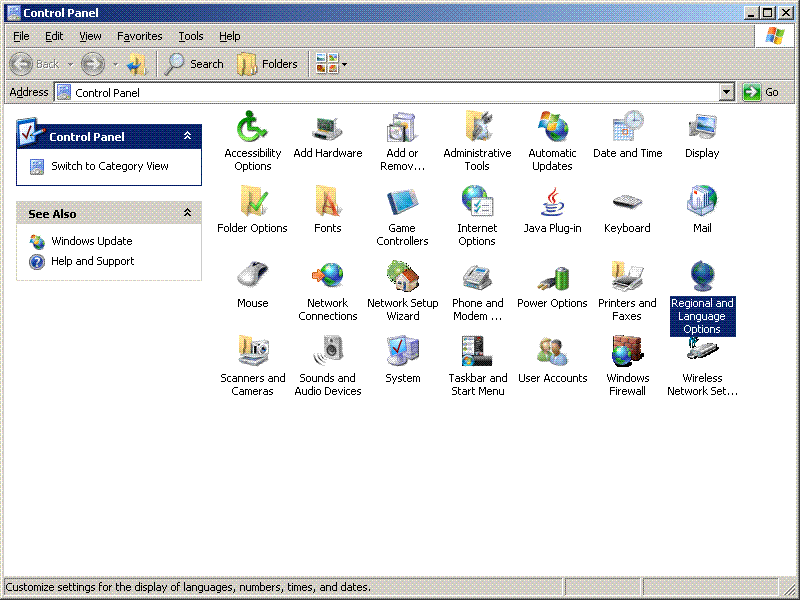Image resolution: width=800 pixels, height=600 pixels.
Task: Open the Help menu
Action: (x=230, y=36)
